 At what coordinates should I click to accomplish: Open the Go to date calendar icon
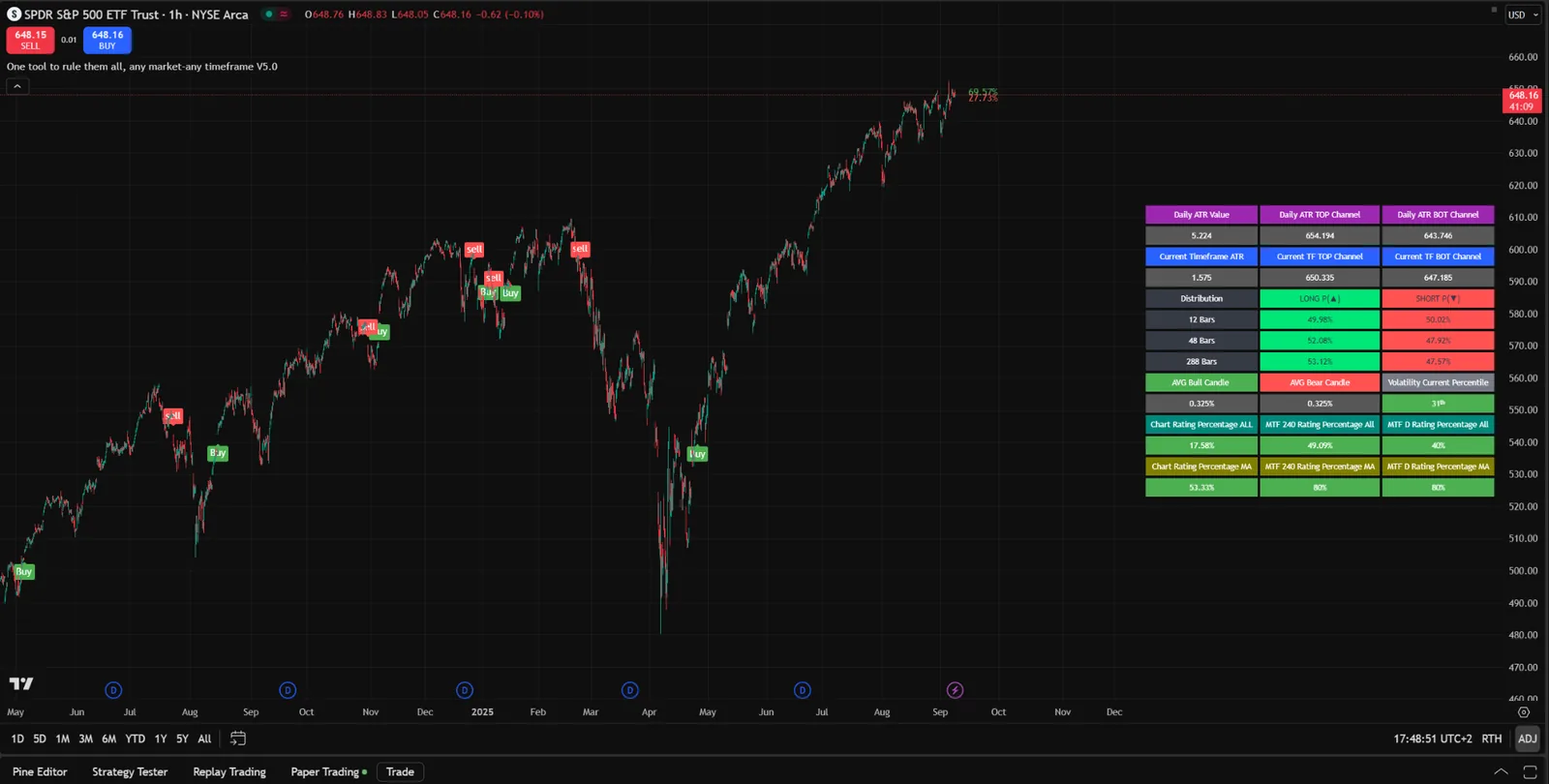(x=238, y=739)
